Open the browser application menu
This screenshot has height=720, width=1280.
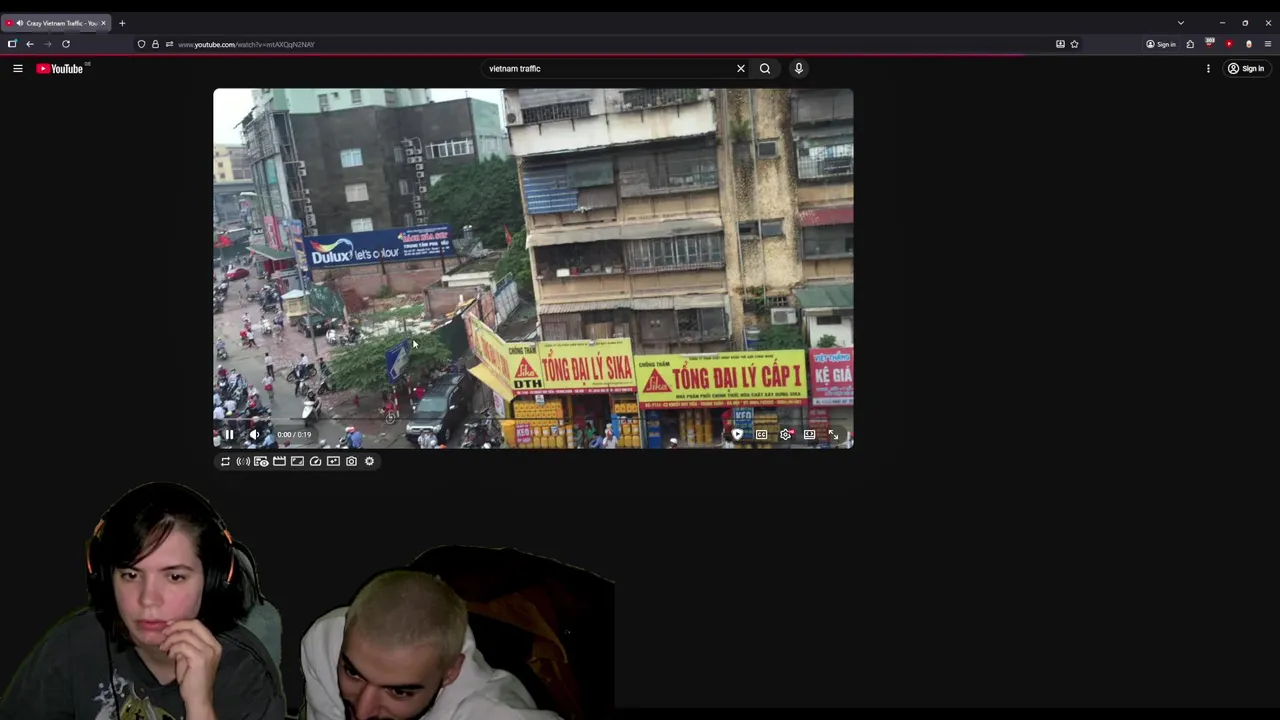click(1268, 44)
